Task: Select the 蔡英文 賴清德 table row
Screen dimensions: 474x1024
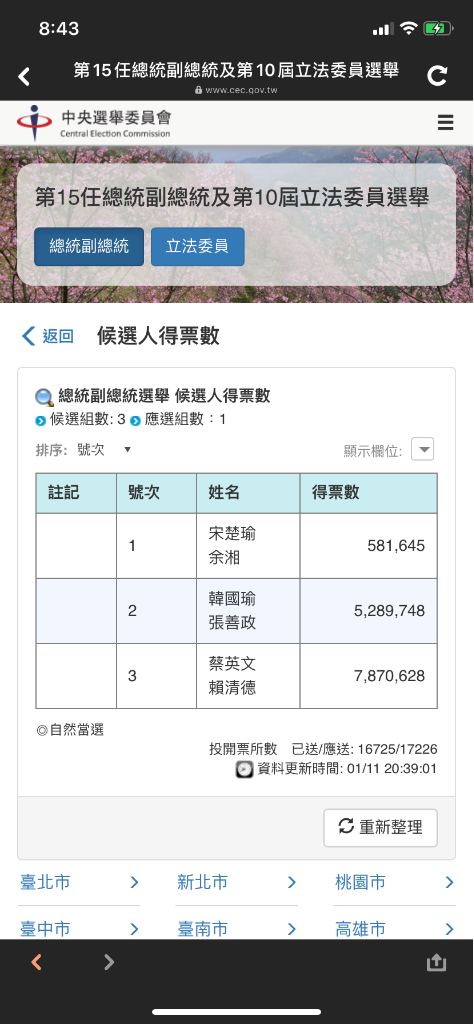Action: click(x=236, y=676)
